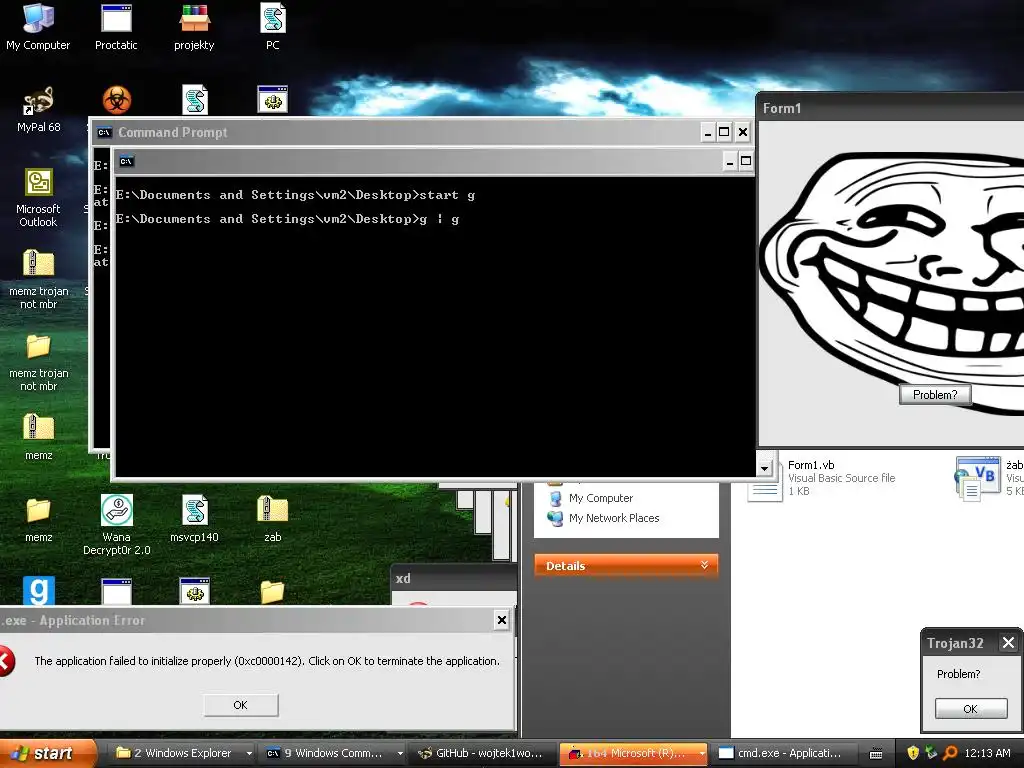Switch to the GitHub - wojtek1wo taskbar item
1024x768 pixels.
482,753
